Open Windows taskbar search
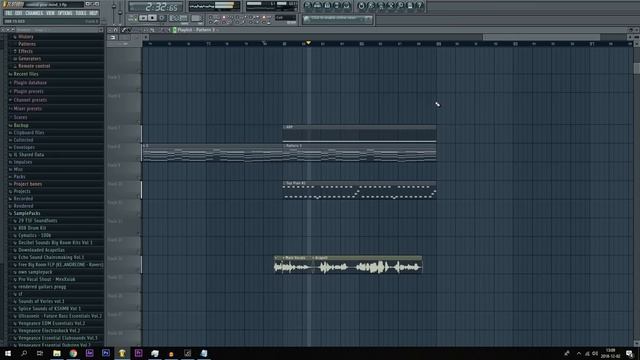The width and height of the screenshot is (640, 360). pyautogui.click(x=24, y=353)
